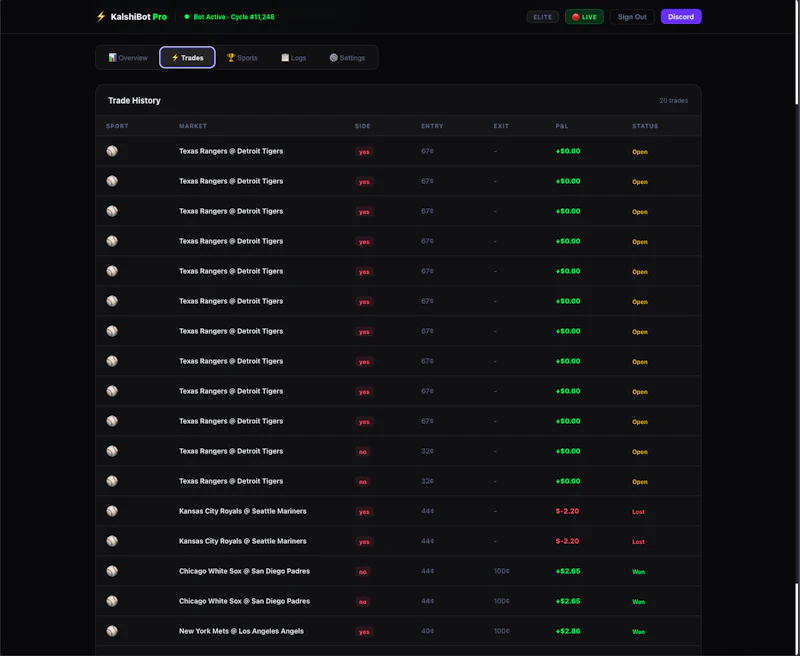The width and height of the screenshot is (800, 656).
Task: Open the Overview tab
Action: [x=128, y=58]
